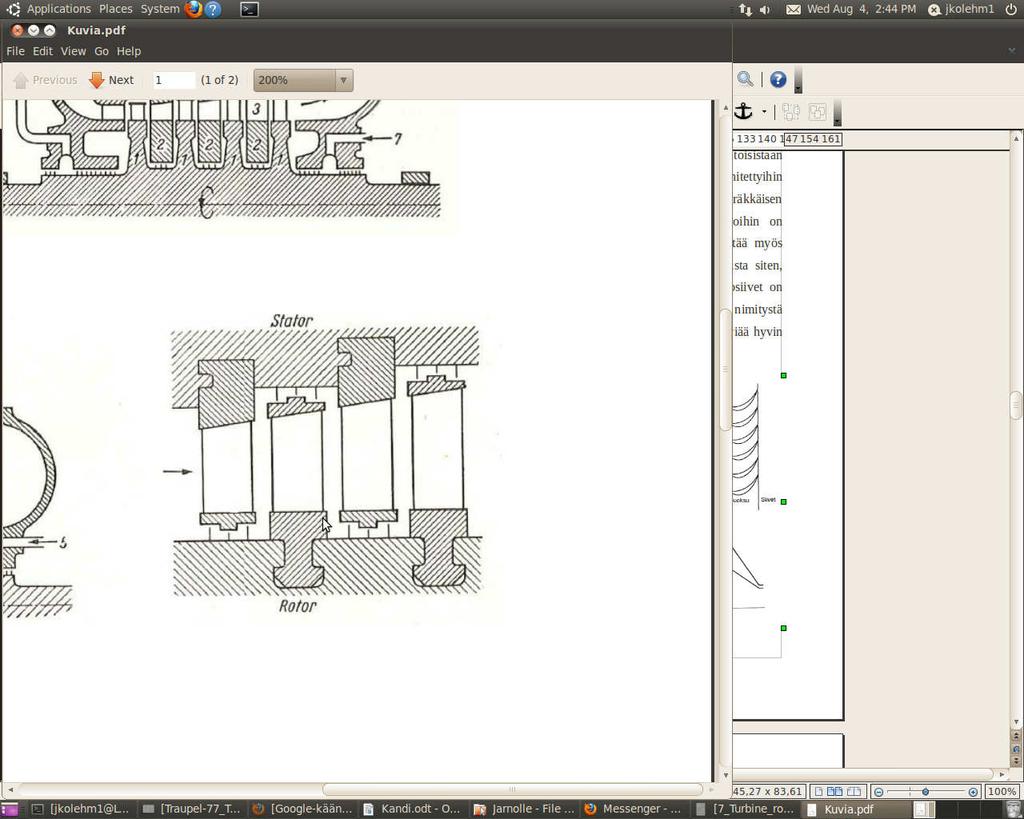Screen dimensions: 1024x819
Task: Click the Ungroup objects icon
Action: click(818, 112)
